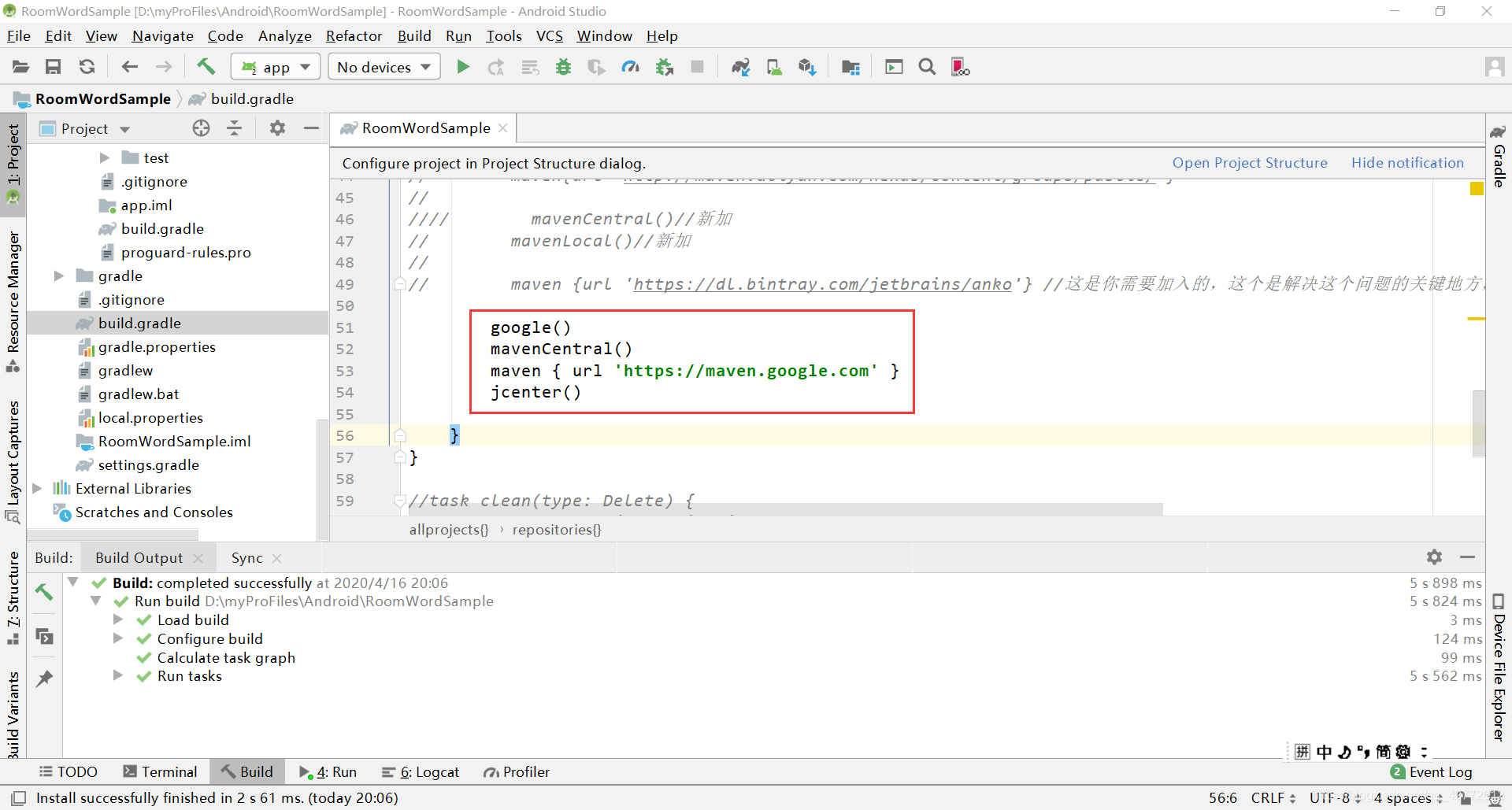The image size is (1512, 810).
Task: Click the Profile app gauge icon
Action: coord(630,67)
